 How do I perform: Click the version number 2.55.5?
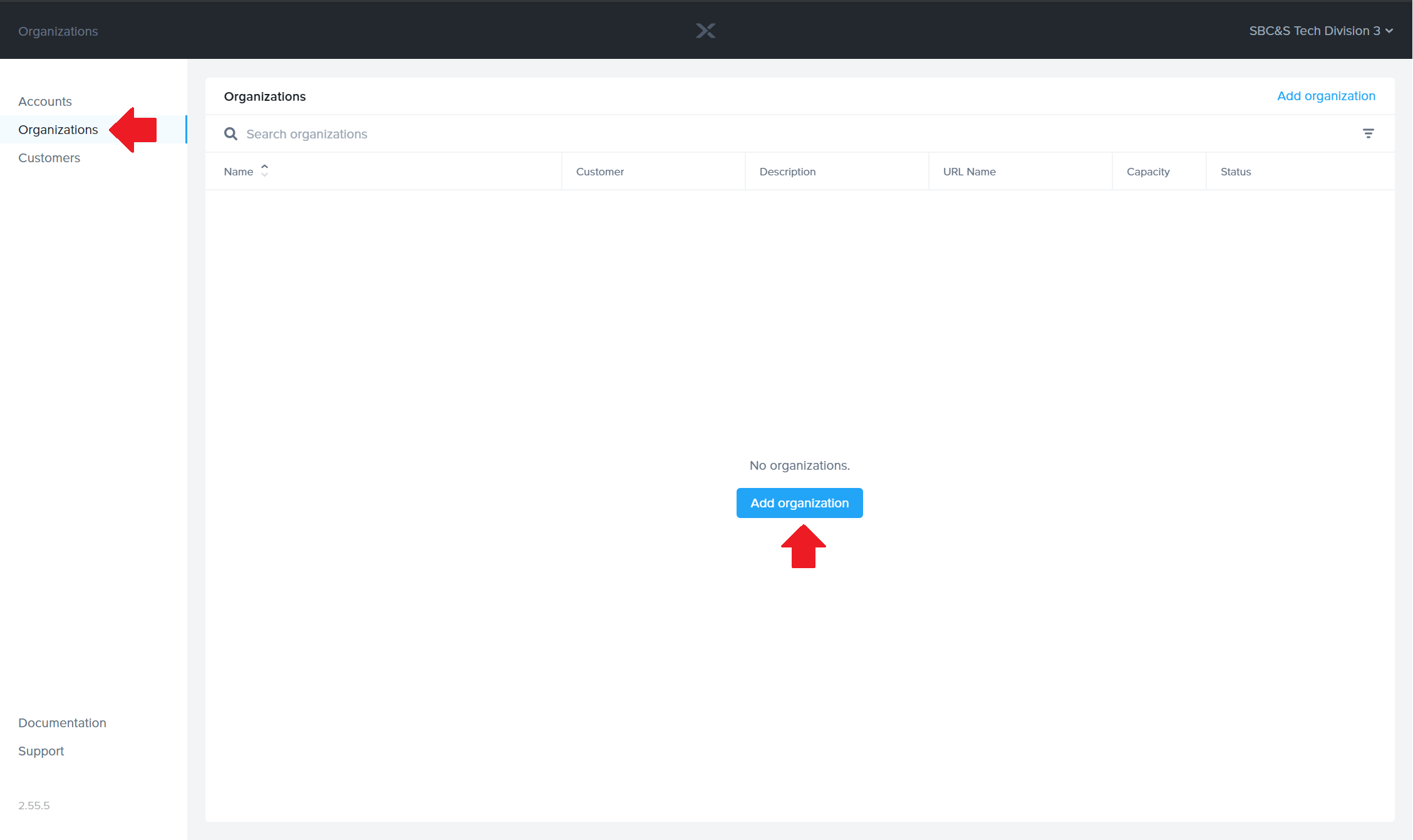tap(34, 806)
